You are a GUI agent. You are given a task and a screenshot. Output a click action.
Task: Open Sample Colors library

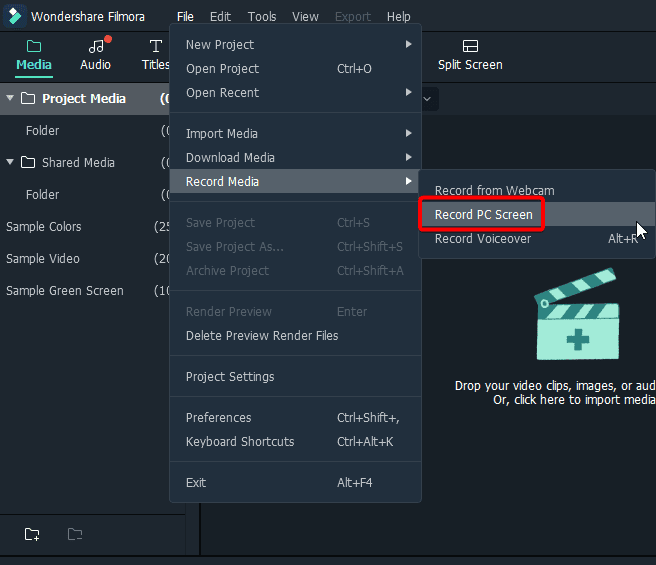[85, 226]
